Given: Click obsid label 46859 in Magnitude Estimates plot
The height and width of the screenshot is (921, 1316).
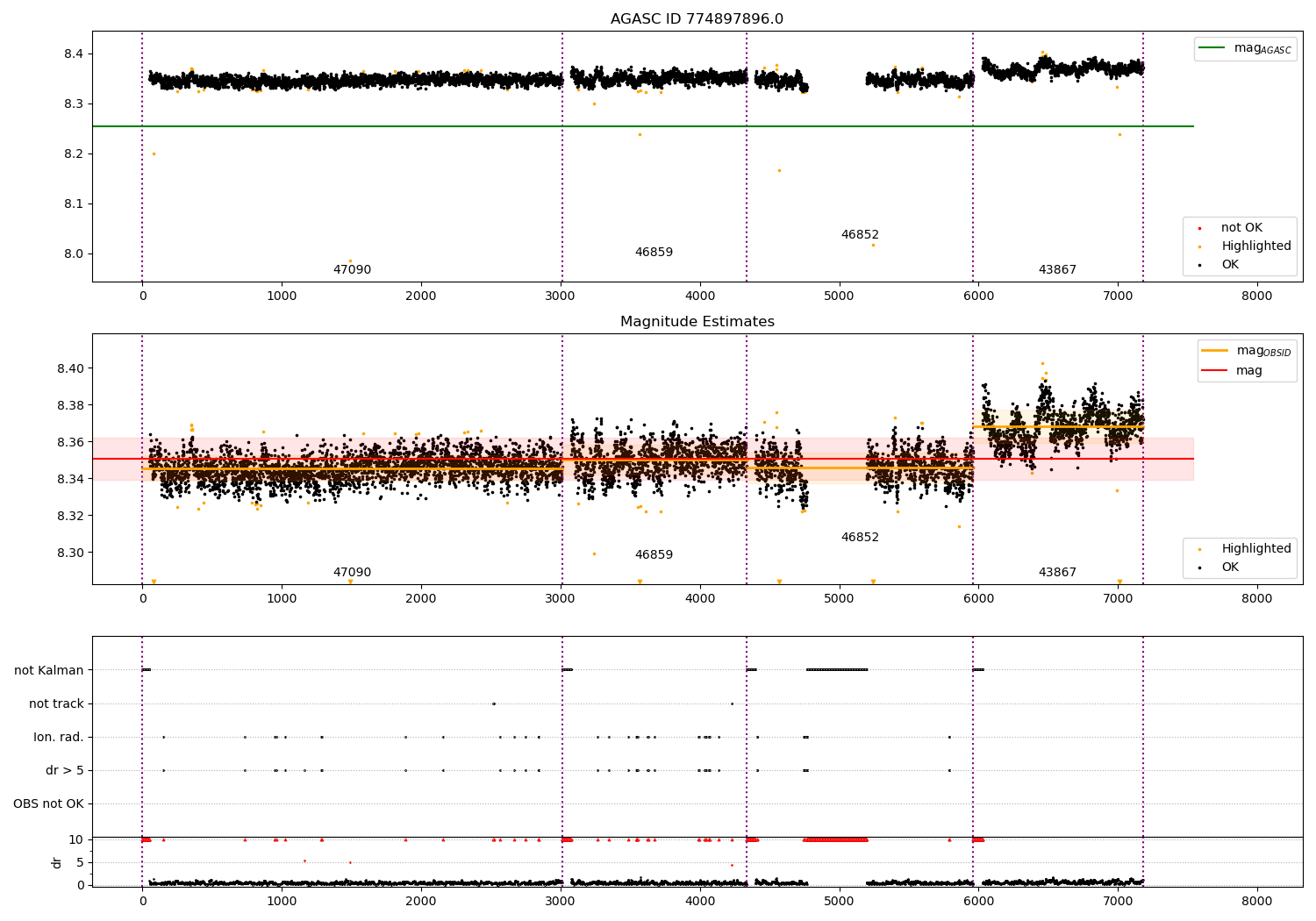Looking at the screenshot, I should click(x=654, y=555).
